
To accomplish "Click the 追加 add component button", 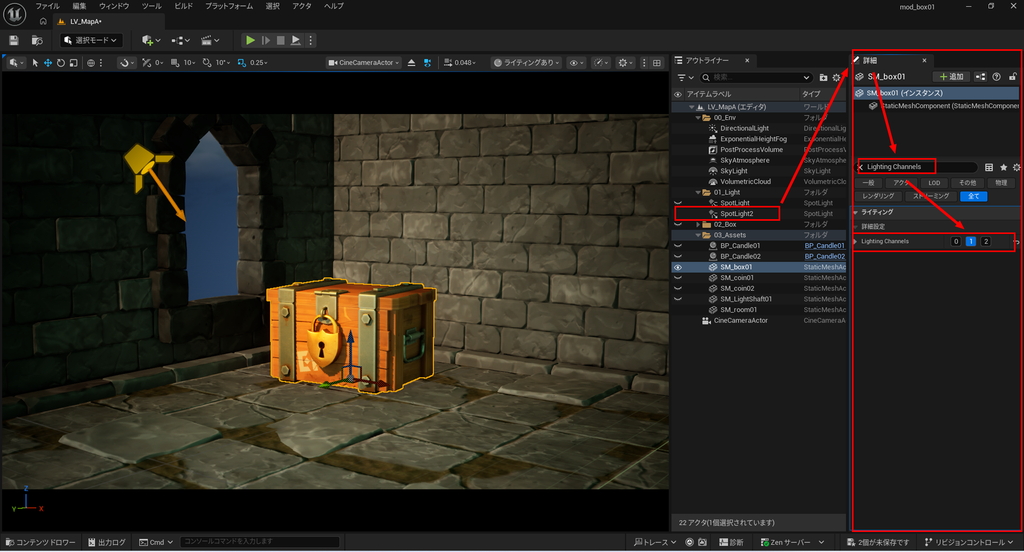I will pyautogui.click(x=952, y=77).
